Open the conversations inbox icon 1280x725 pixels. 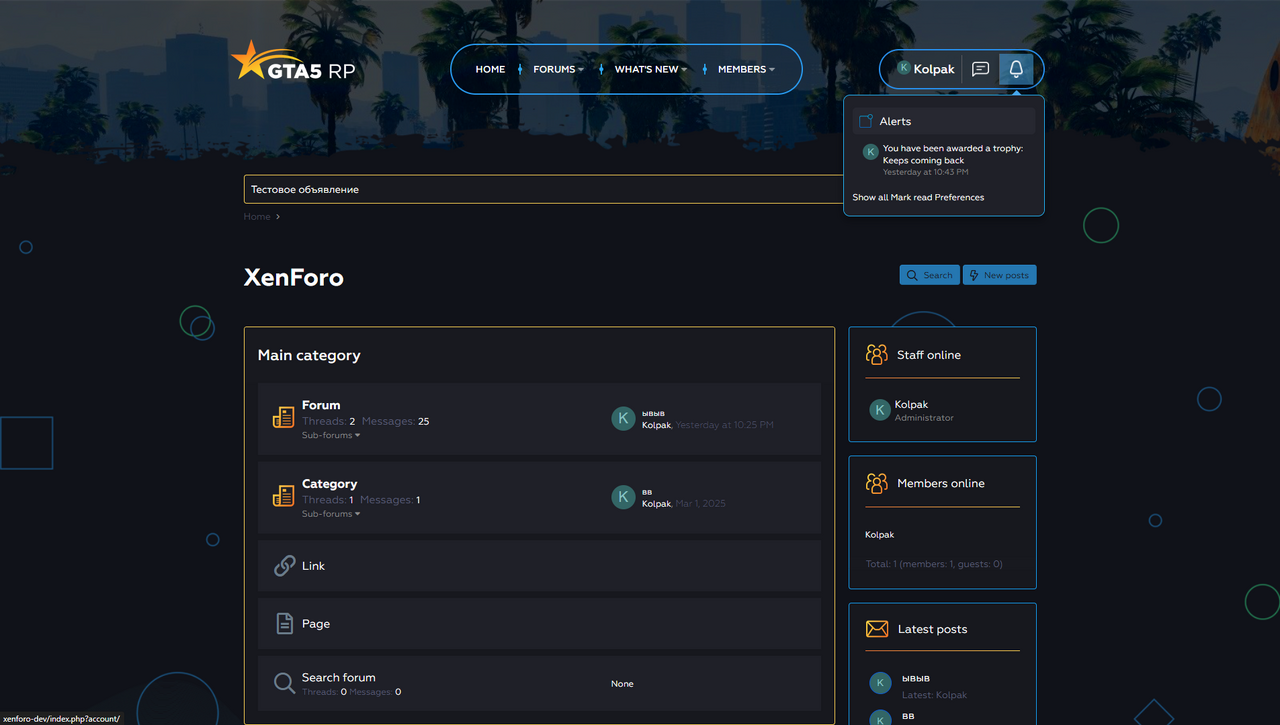click(980, 69)
